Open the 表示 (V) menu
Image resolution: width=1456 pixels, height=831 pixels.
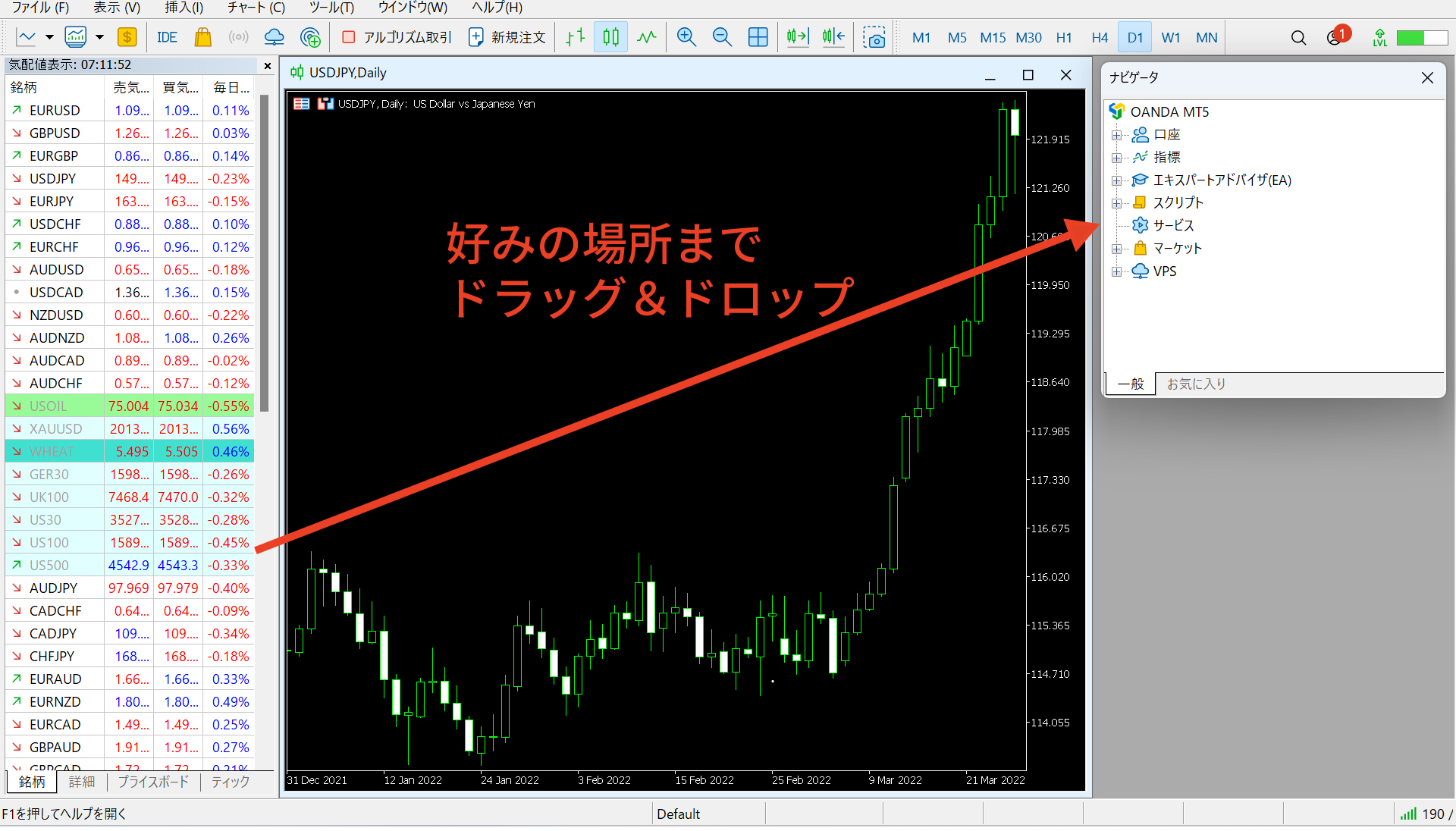(x=117, y=8)
